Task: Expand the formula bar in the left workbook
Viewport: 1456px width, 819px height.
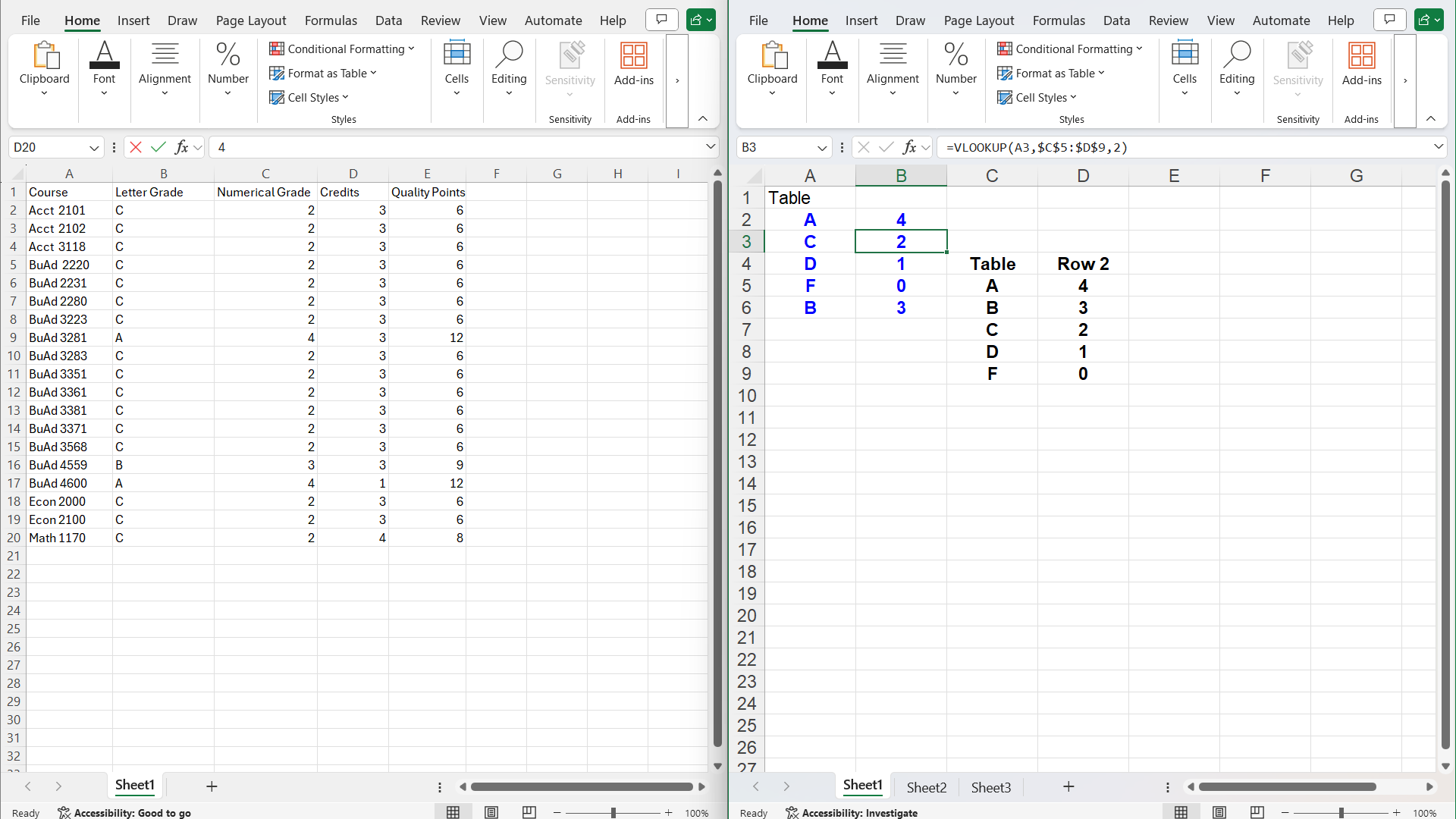Action: click(x=711, y=146)
